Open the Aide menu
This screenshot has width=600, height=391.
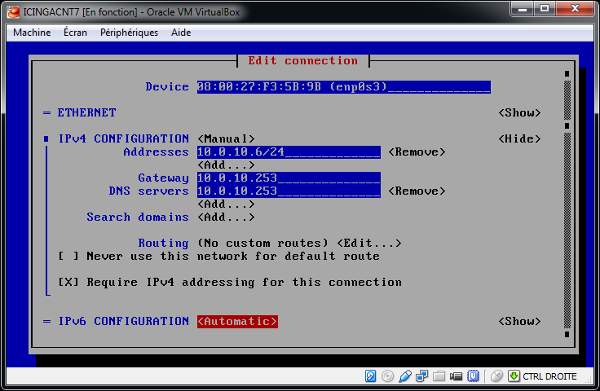[181, 33]
